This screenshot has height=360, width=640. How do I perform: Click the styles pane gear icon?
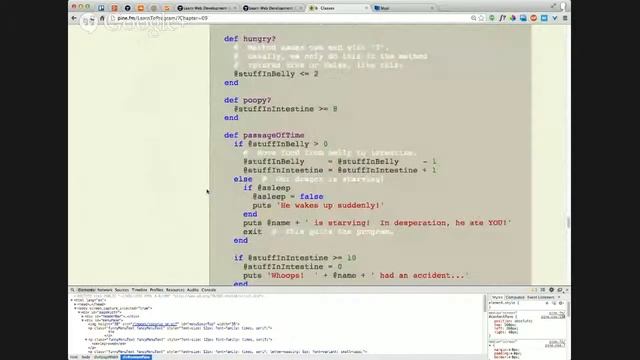coord(561,303)
